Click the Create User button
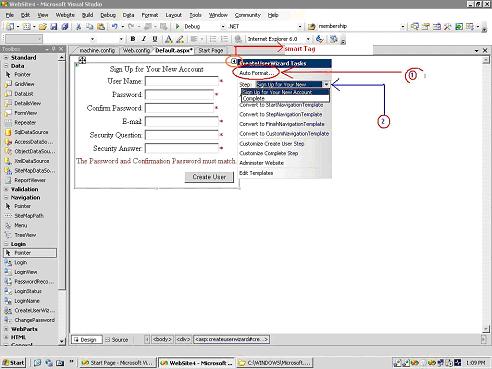 point(209,177)
